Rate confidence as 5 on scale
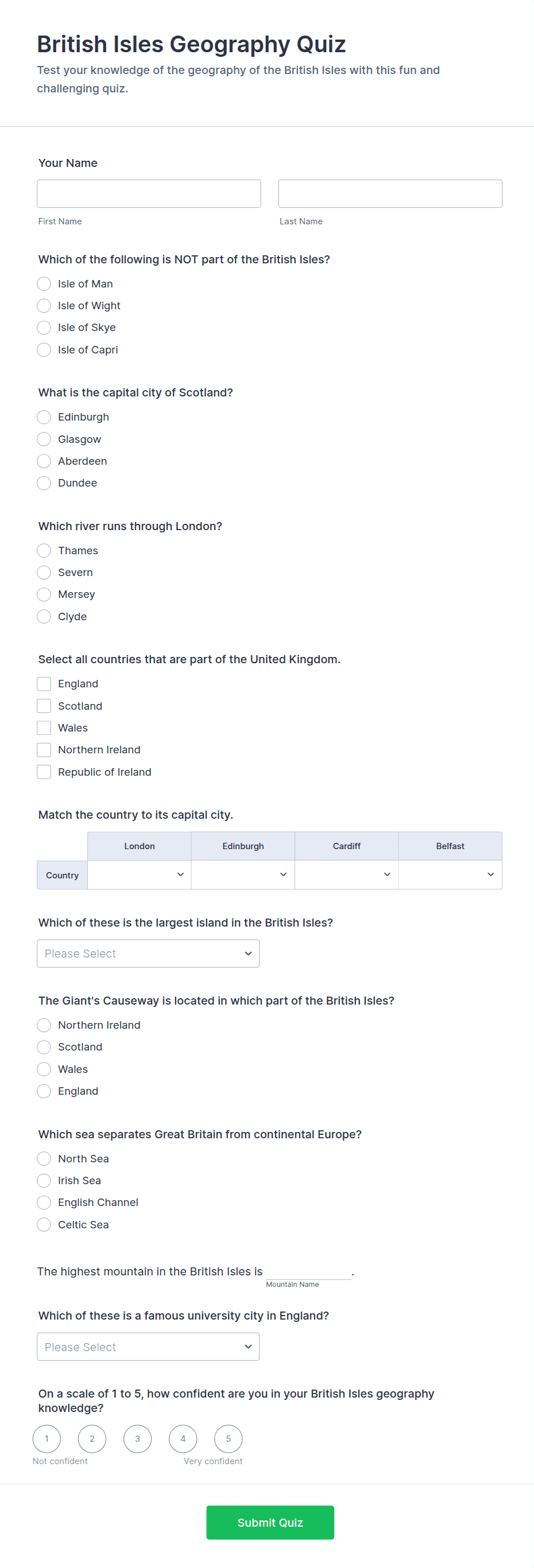534x1568 pixels. [229, 1439]
